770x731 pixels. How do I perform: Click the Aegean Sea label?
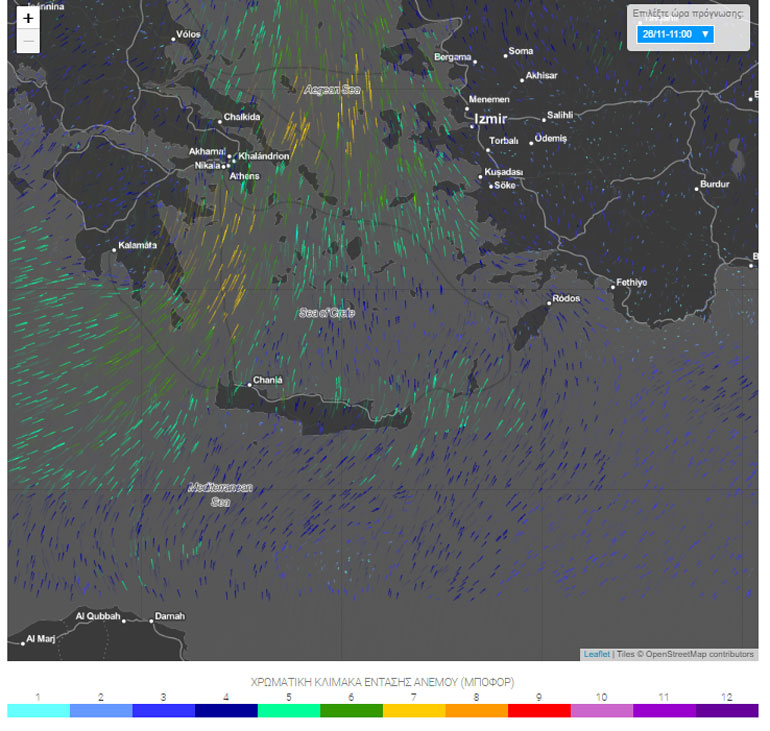[332, 90]
